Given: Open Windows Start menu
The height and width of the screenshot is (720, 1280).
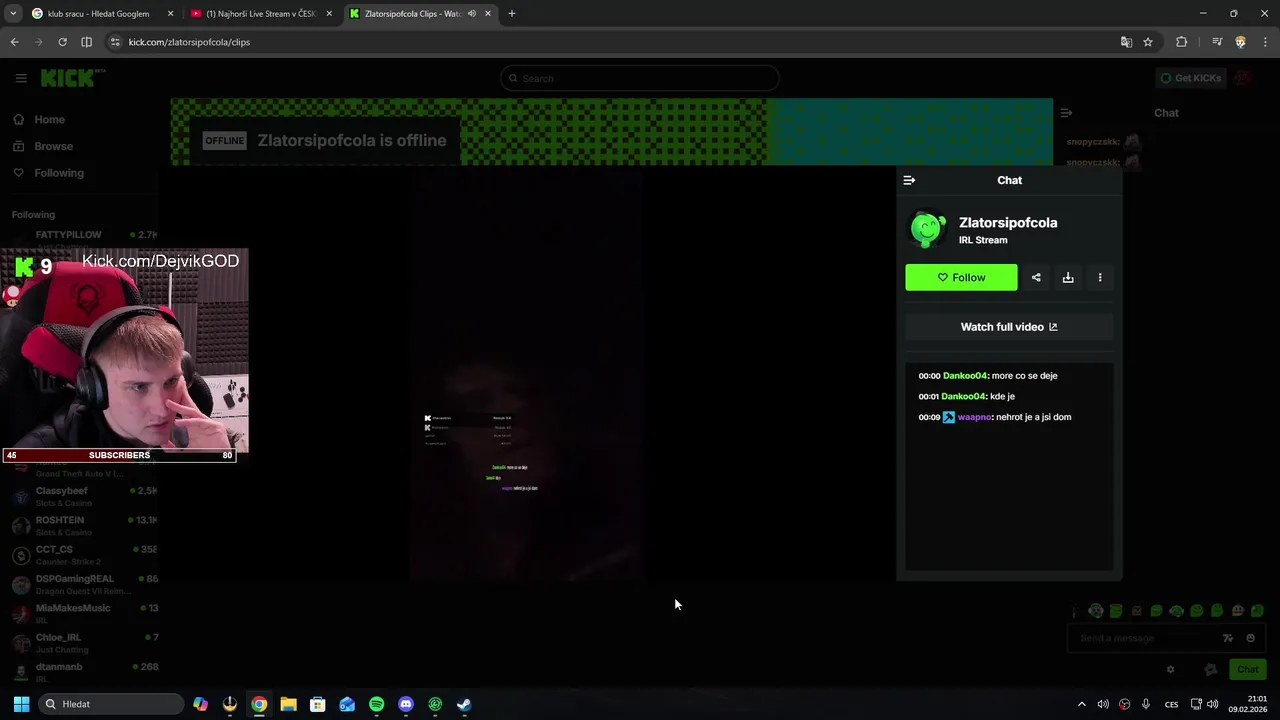Looking at the screenshot, I should tap(21, 704).
